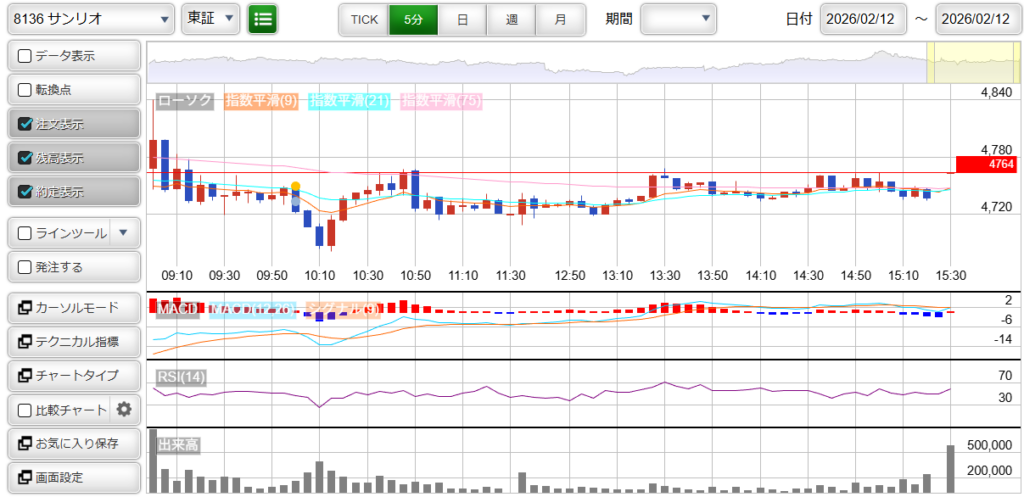Open the 期間 period dropdown
Image resolution: width=1024 pixels, height=497 pixels.
click(x=678, y=19)
